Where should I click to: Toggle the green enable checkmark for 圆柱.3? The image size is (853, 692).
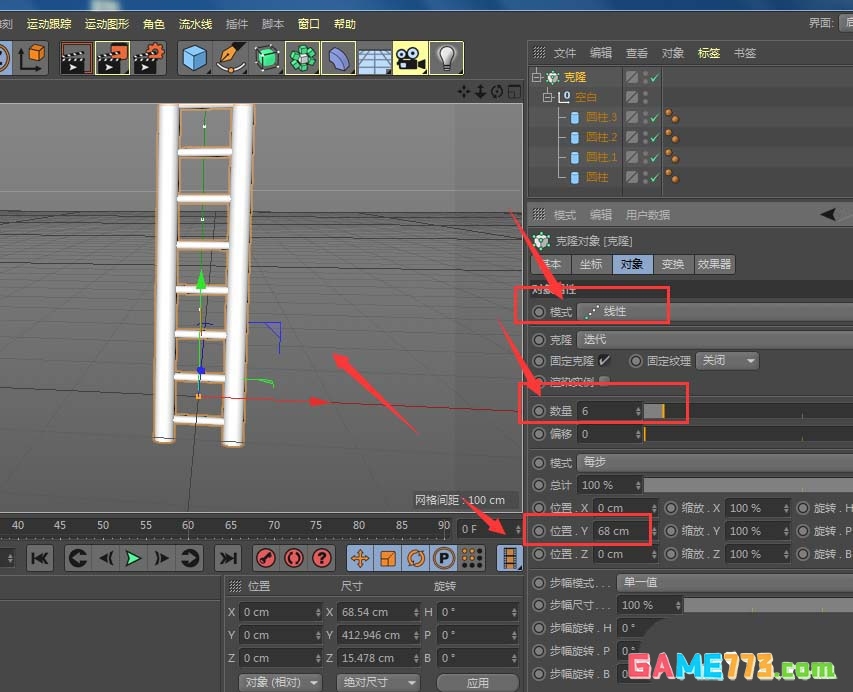coord(654,118)
